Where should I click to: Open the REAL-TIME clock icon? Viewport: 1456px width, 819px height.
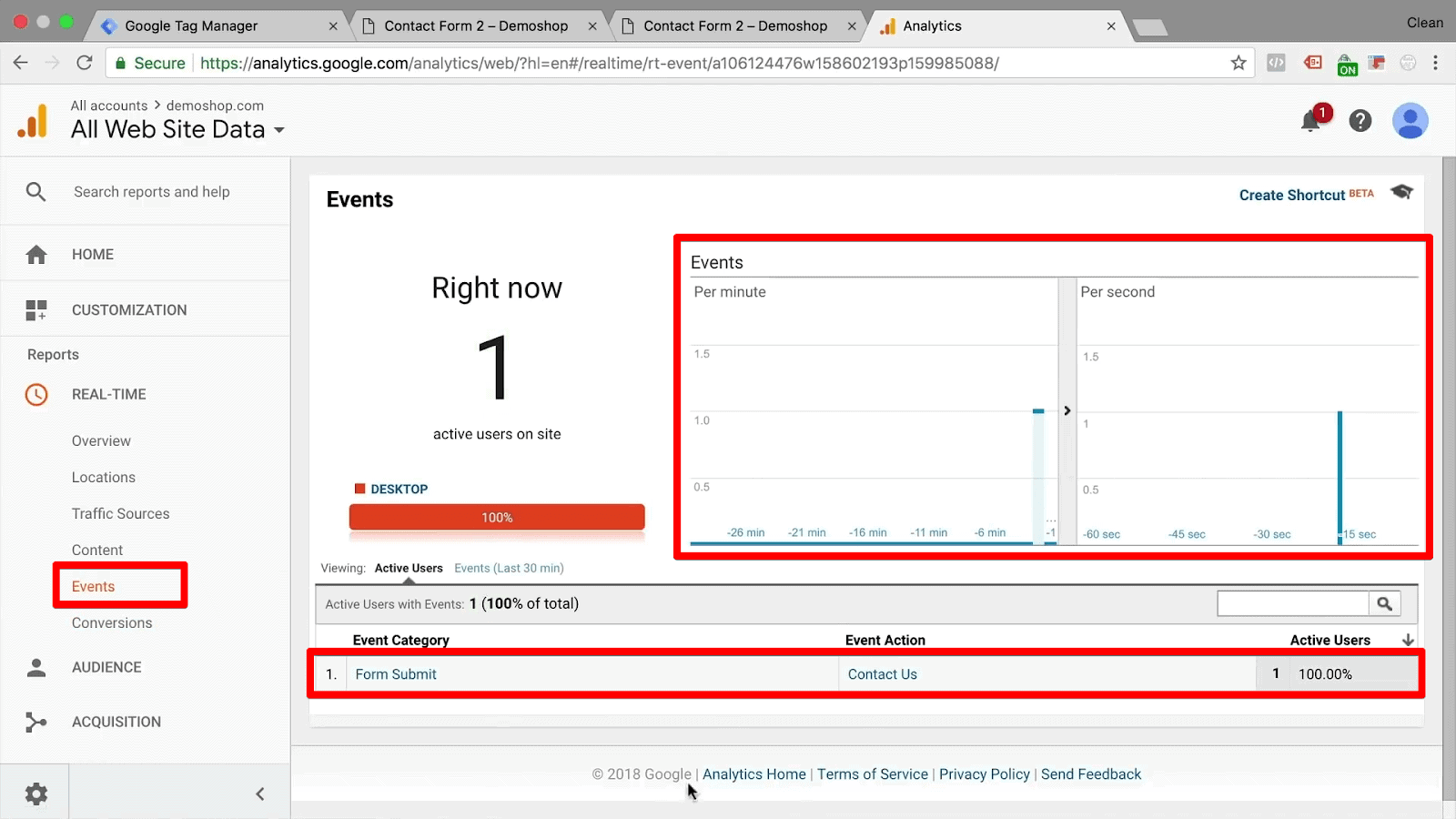pos(35,394)
